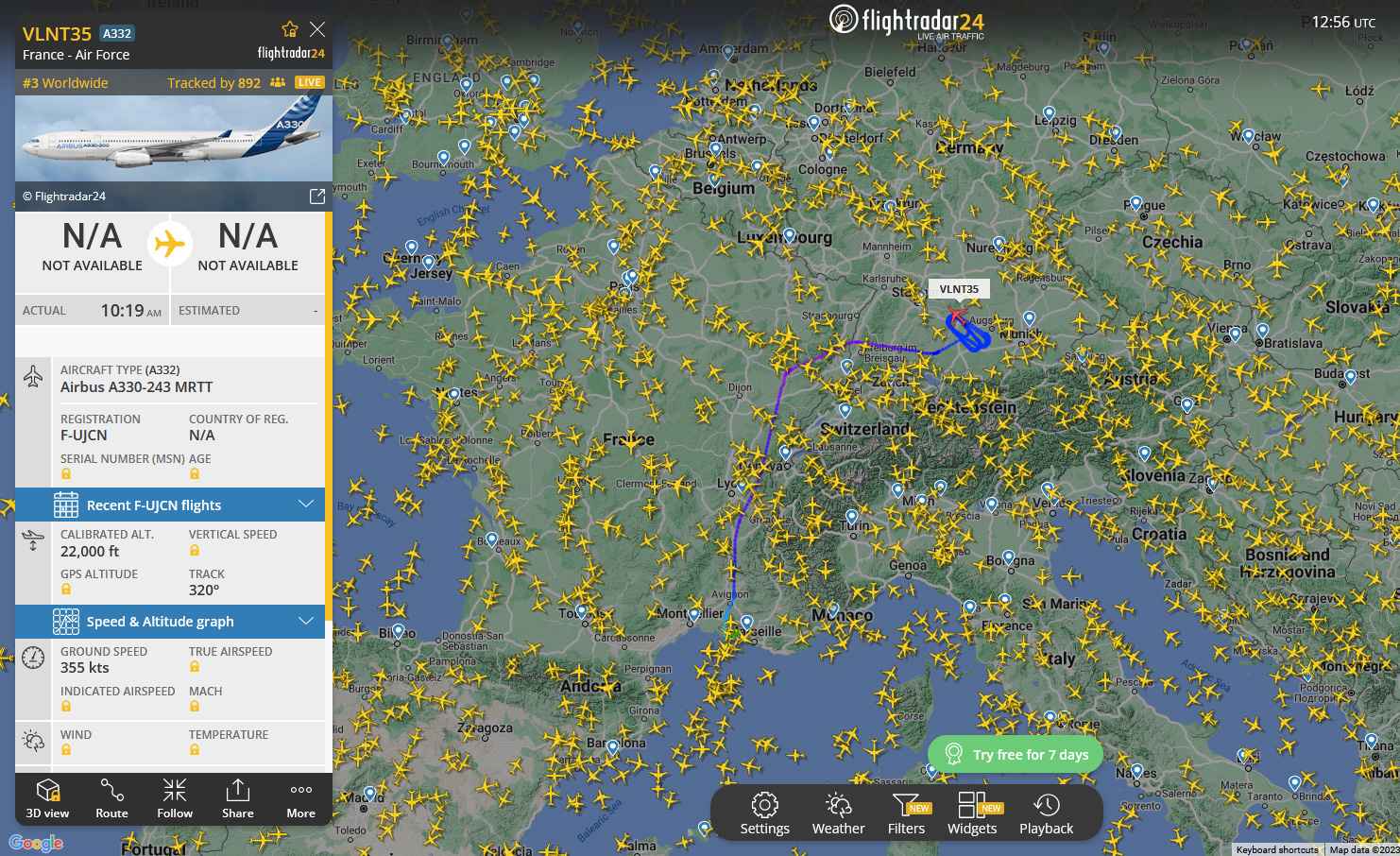Close the VLNT35 flight panel

pyautogui.click(x=317, y=29)
